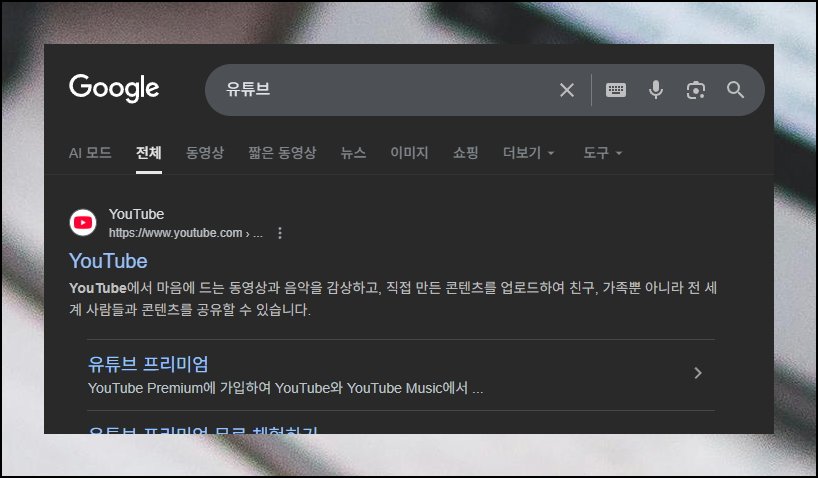
Task: Click the YouTube site name above URL
Action: click(136, 214)
